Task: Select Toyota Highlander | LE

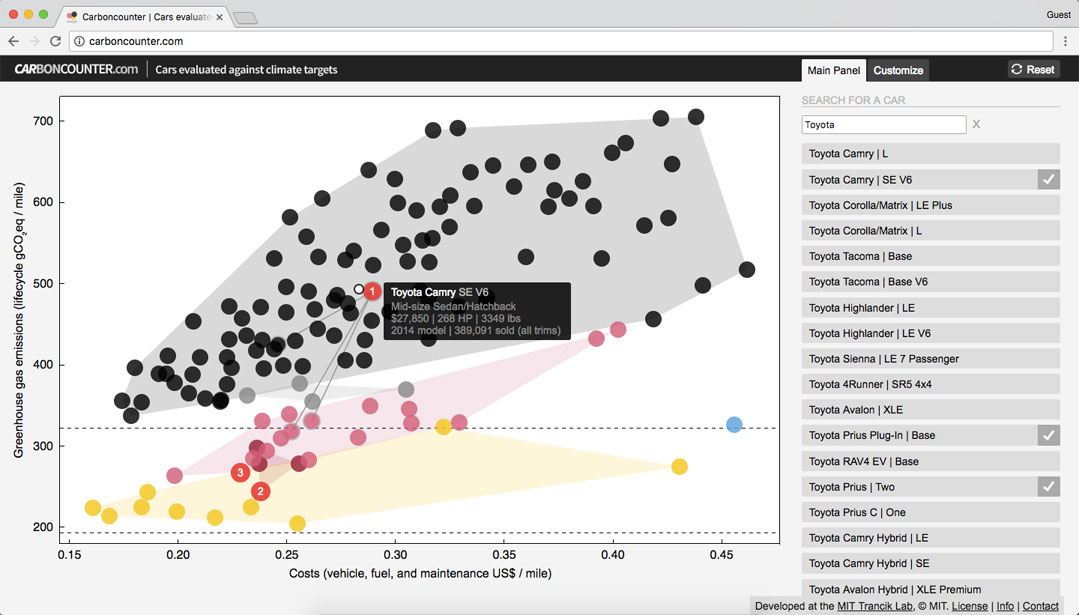Action: (930, 308)
